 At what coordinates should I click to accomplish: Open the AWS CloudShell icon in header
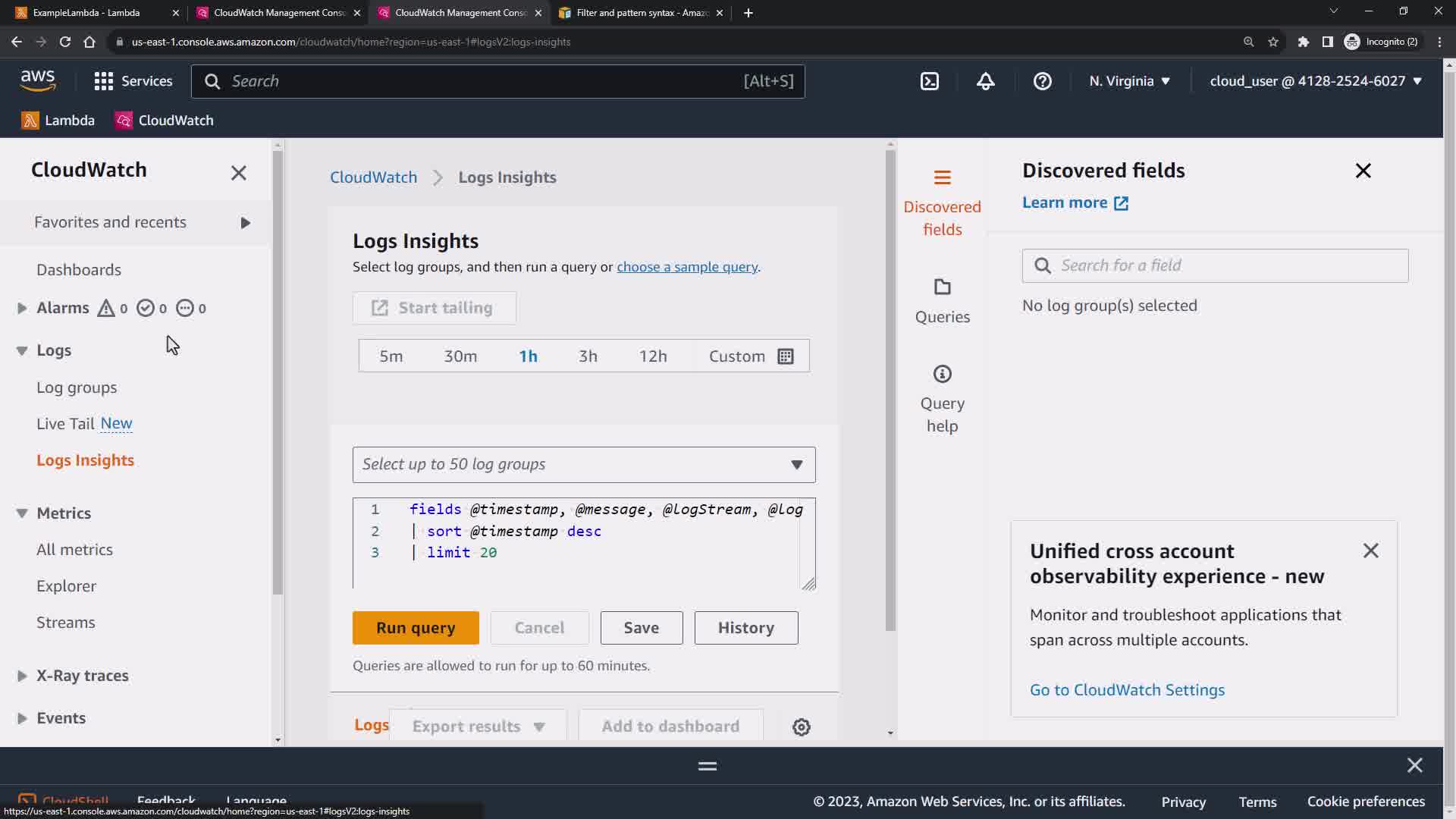point(930,81)
